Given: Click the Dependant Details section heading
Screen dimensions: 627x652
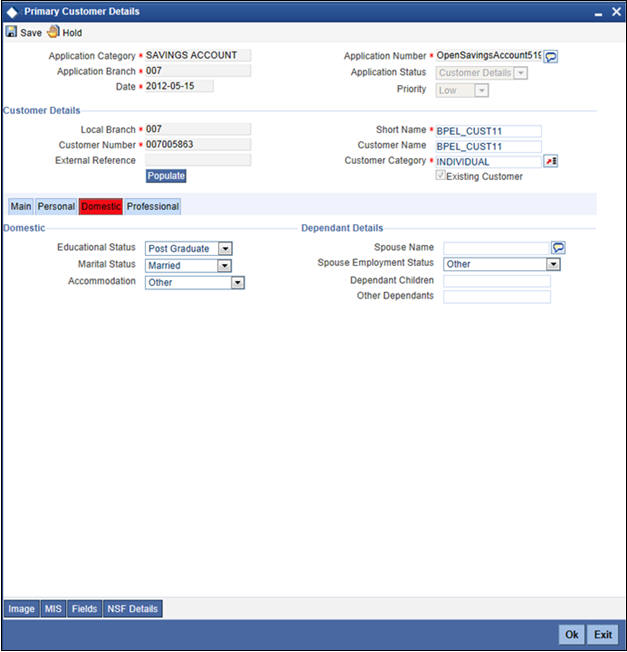Looking at the screenshot, I should 342,228.
